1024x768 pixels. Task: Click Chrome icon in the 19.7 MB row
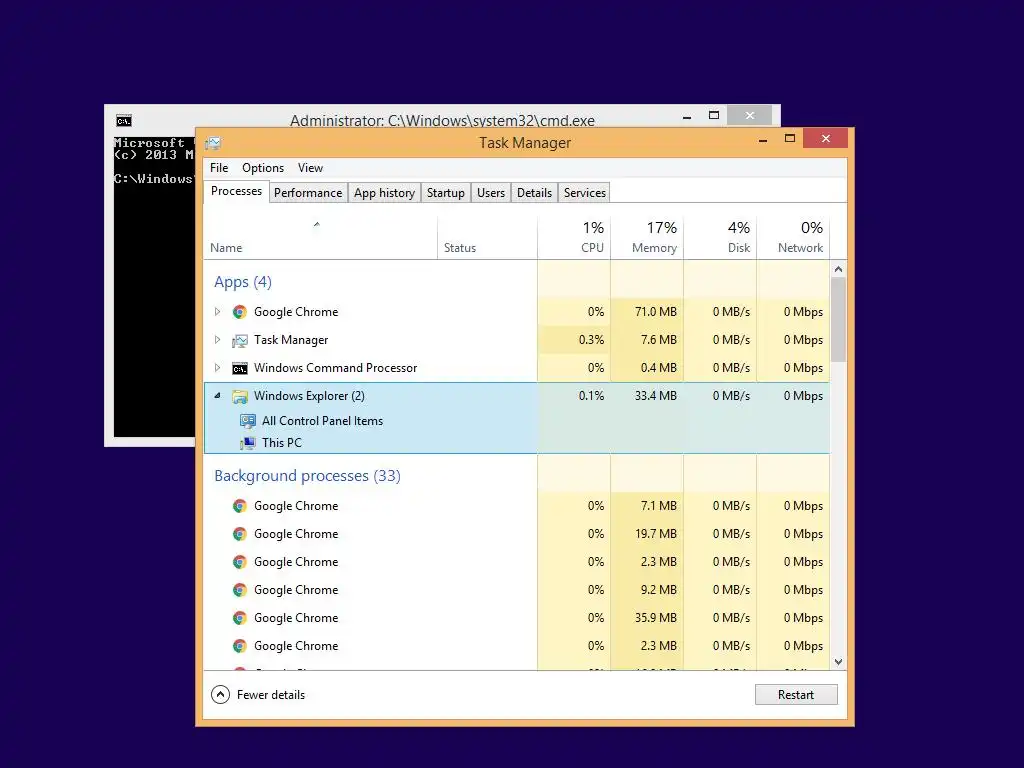click(x=240, y=534)
